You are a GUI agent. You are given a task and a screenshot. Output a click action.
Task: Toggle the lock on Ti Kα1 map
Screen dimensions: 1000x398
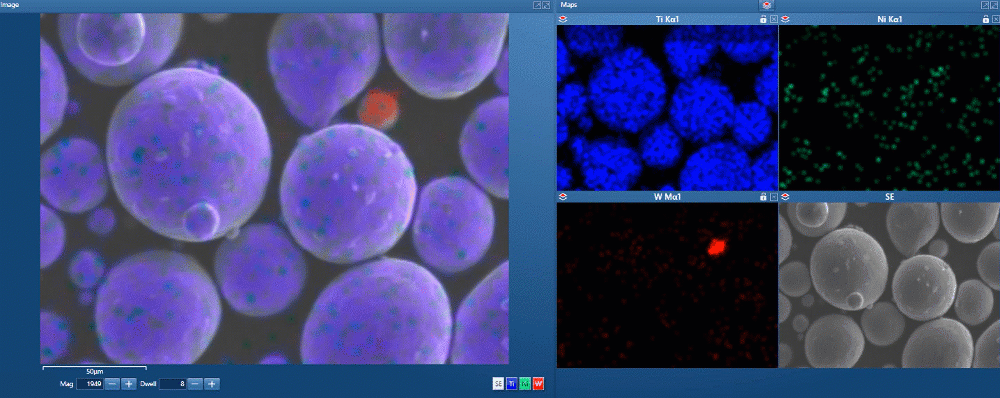[763, 19]
